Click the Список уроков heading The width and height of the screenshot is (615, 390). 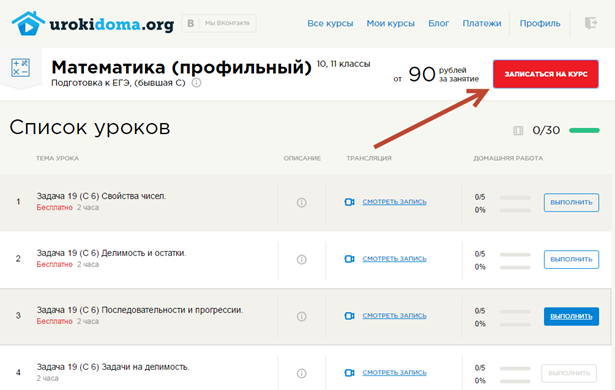click(90, 127)
